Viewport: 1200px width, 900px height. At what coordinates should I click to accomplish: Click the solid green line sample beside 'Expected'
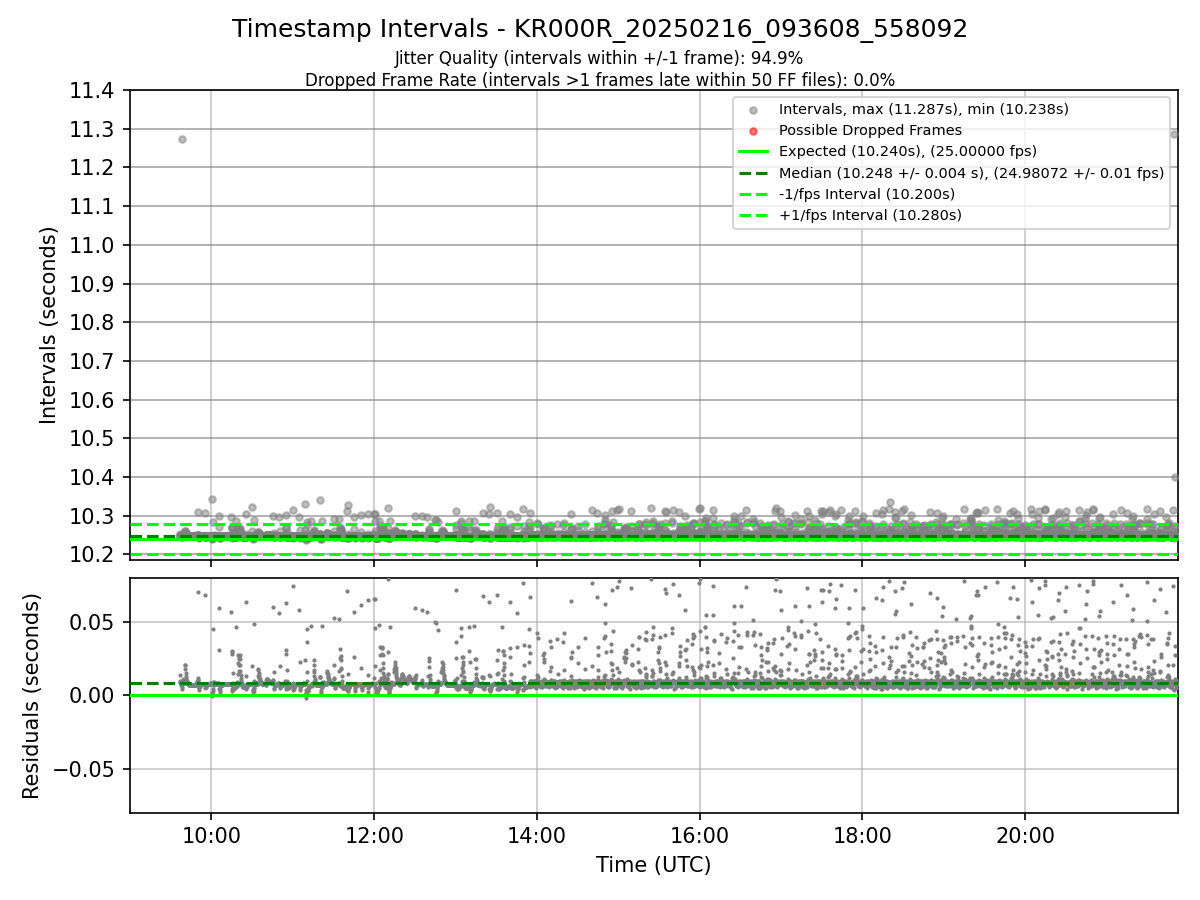[x=753, y=152]
